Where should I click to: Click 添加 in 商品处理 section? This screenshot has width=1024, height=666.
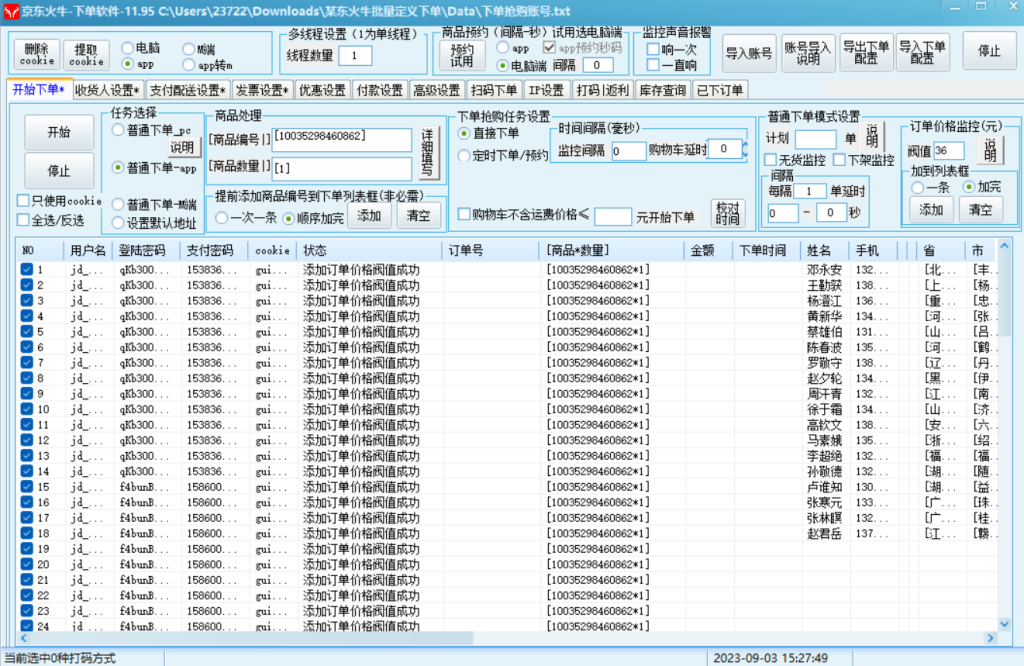point(369,215)
